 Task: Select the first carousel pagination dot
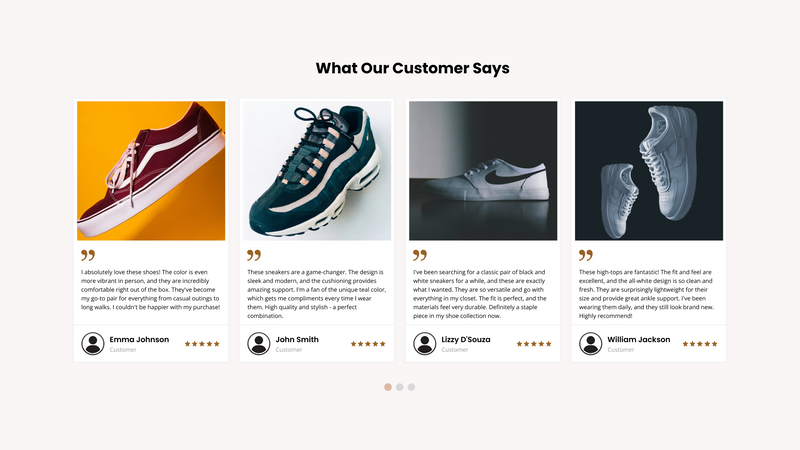click(x=388, y=387)
